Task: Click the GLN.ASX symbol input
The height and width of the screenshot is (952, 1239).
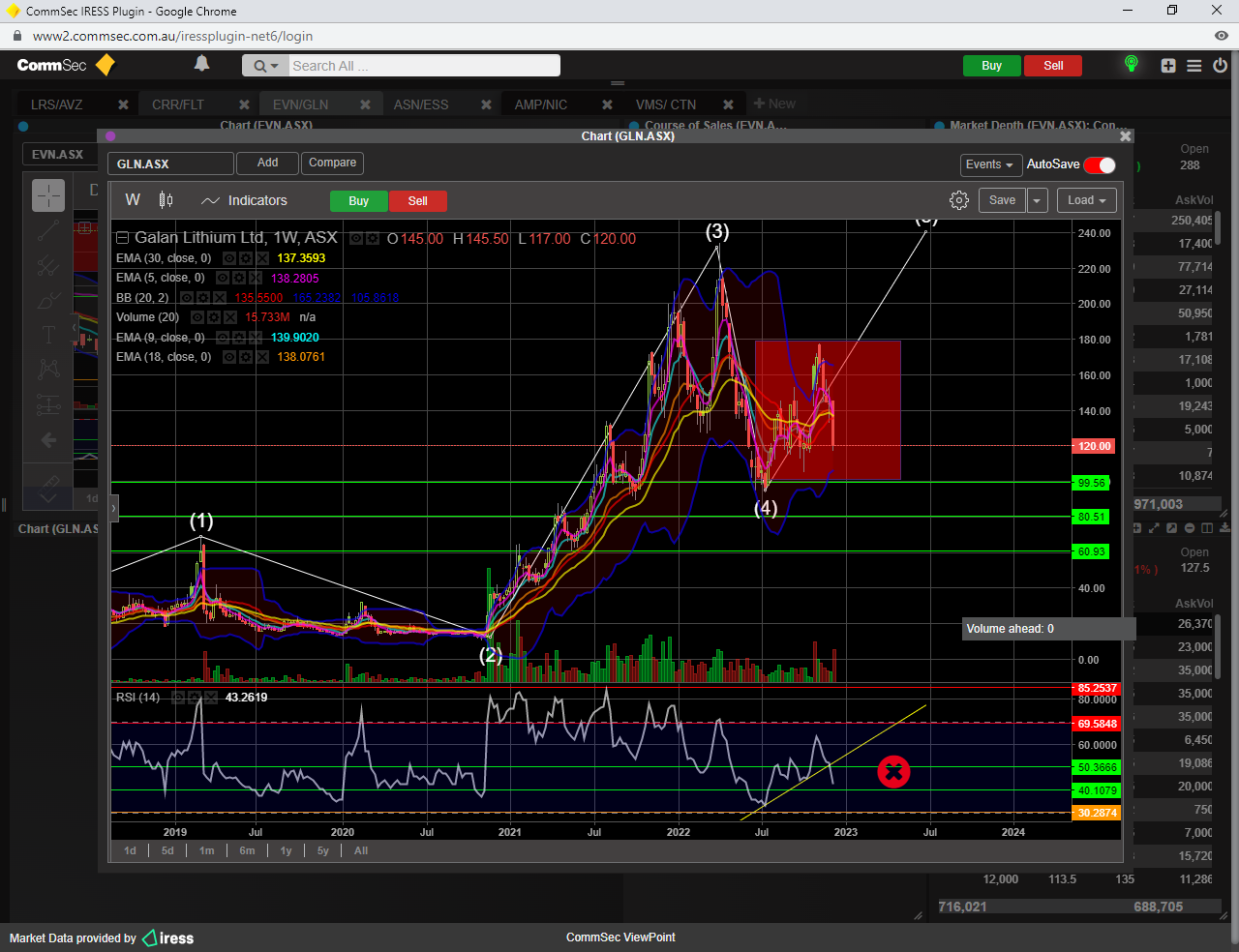Action: pyautogui.click(x=170, y=164)
